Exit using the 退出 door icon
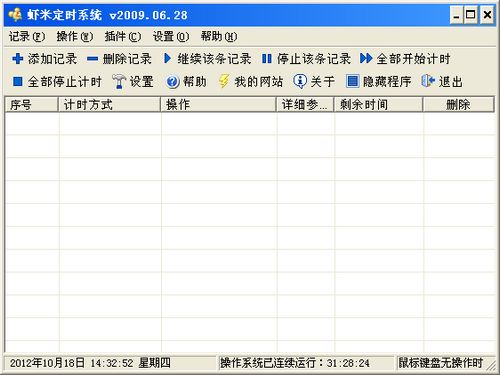This screenshot has width=500, height=375. [428, 81]
